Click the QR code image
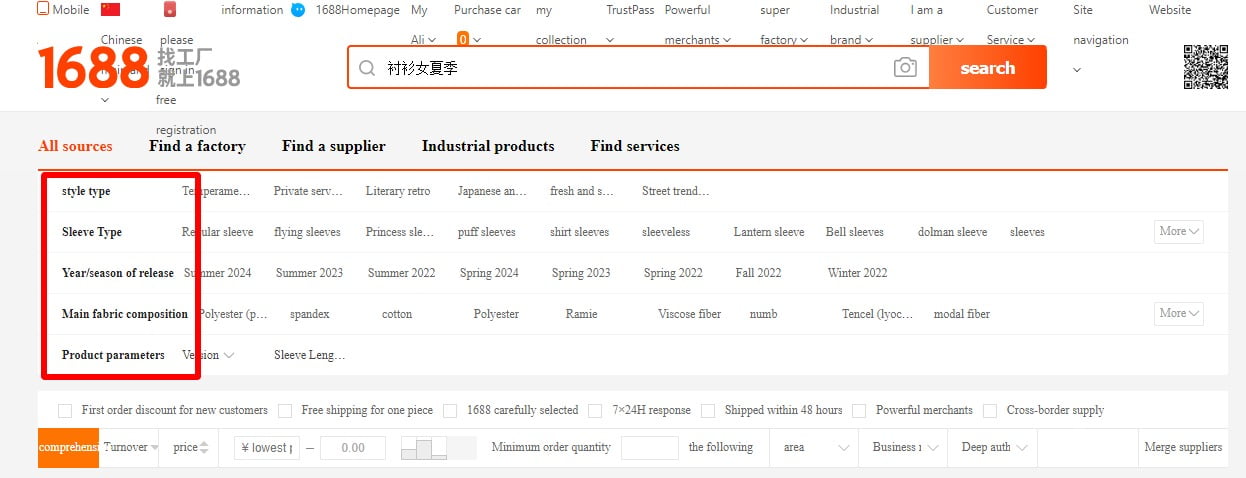Viewport: 1246px width, 478px height. [1205, 67]
